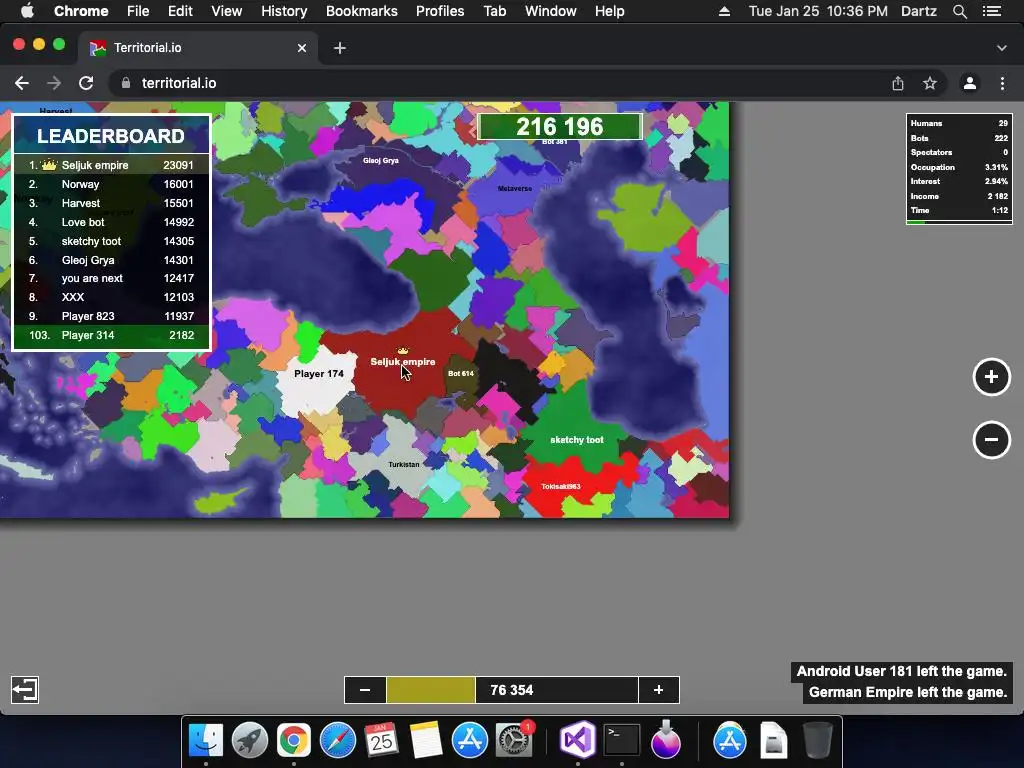
Task: Open Visual Studio from the dock
Action: click(577, 740)
